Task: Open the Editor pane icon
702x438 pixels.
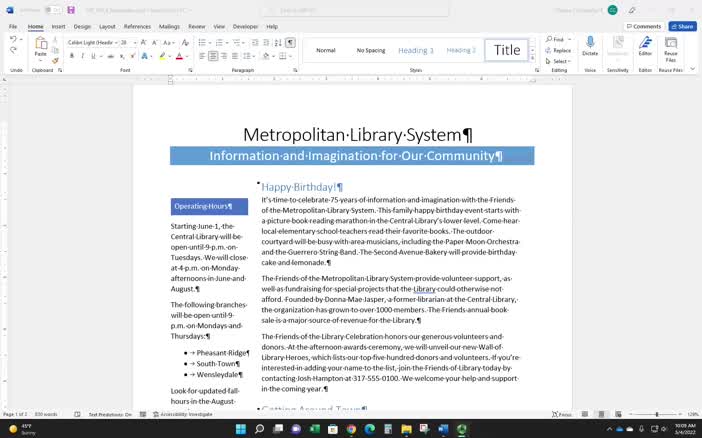Action: (x=645, y=45)
